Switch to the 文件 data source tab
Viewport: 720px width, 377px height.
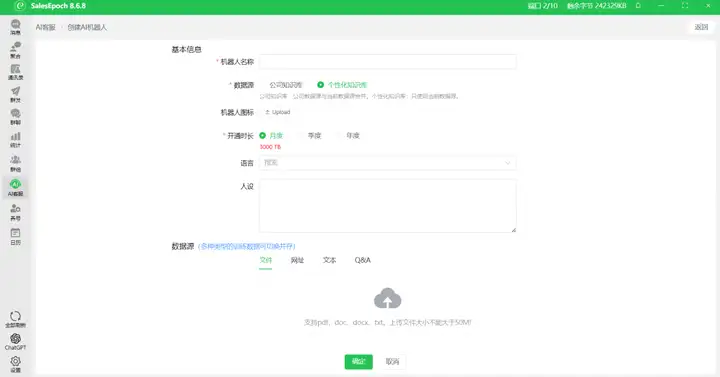[265, 260]
